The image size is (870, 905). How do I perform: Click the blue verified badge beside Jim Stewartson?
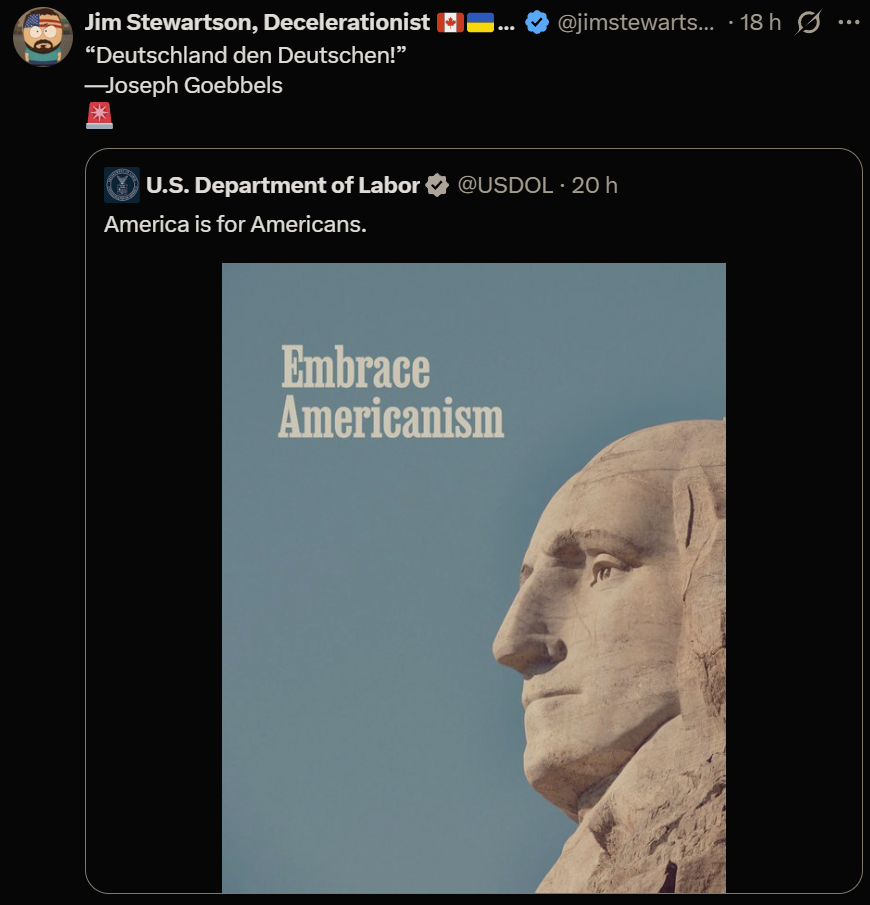(537, 23)
